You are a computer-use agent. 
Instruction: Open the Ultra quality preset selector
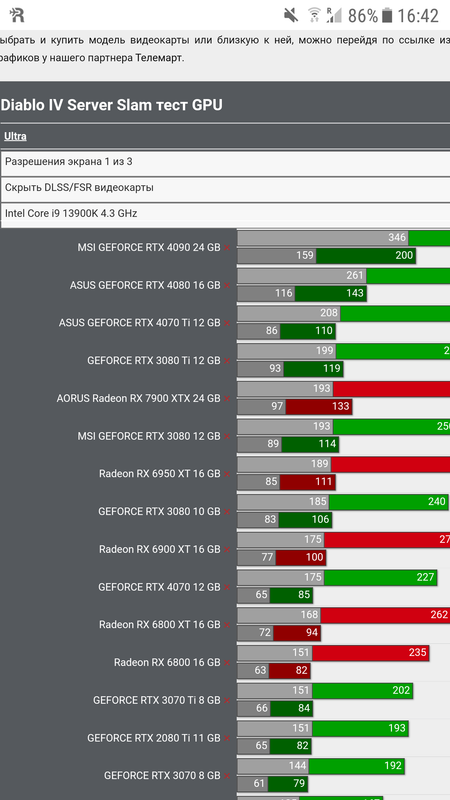[x=15, y=136]
